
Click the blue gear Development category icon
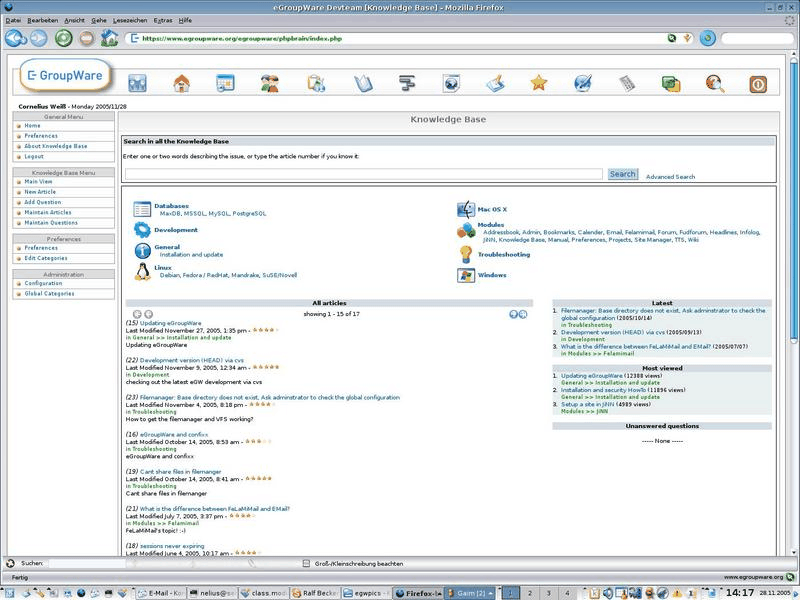142,230
